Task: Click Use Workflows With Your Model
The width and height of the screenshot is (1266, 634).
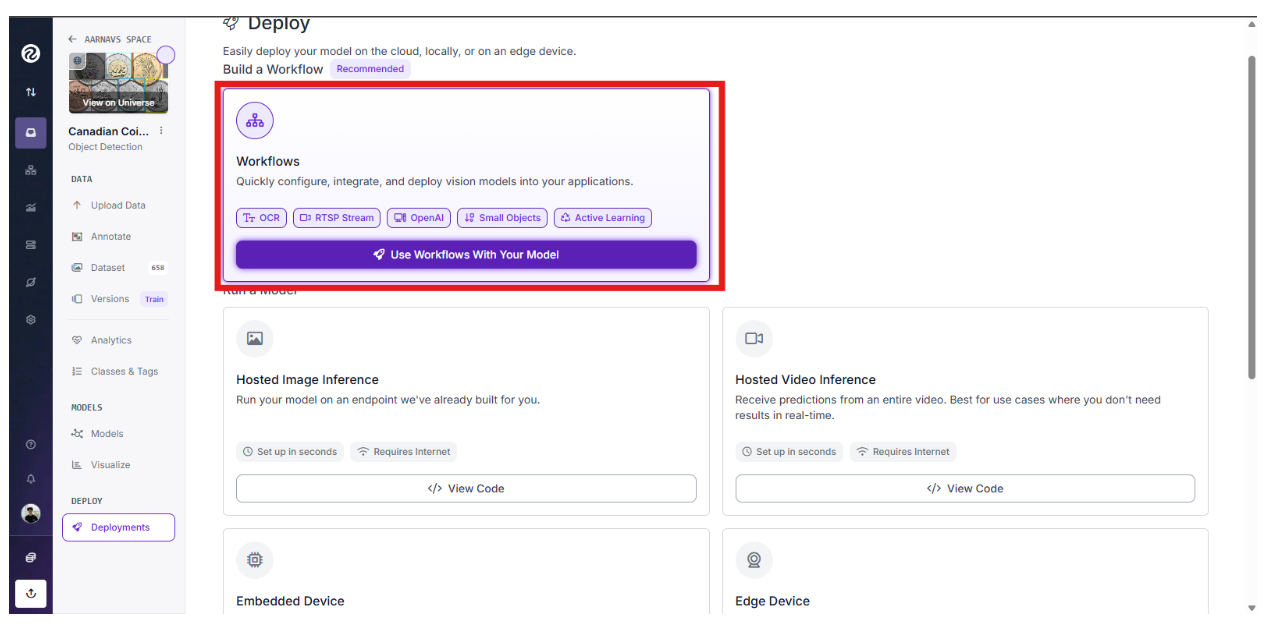Action: [x=466, y=254]
